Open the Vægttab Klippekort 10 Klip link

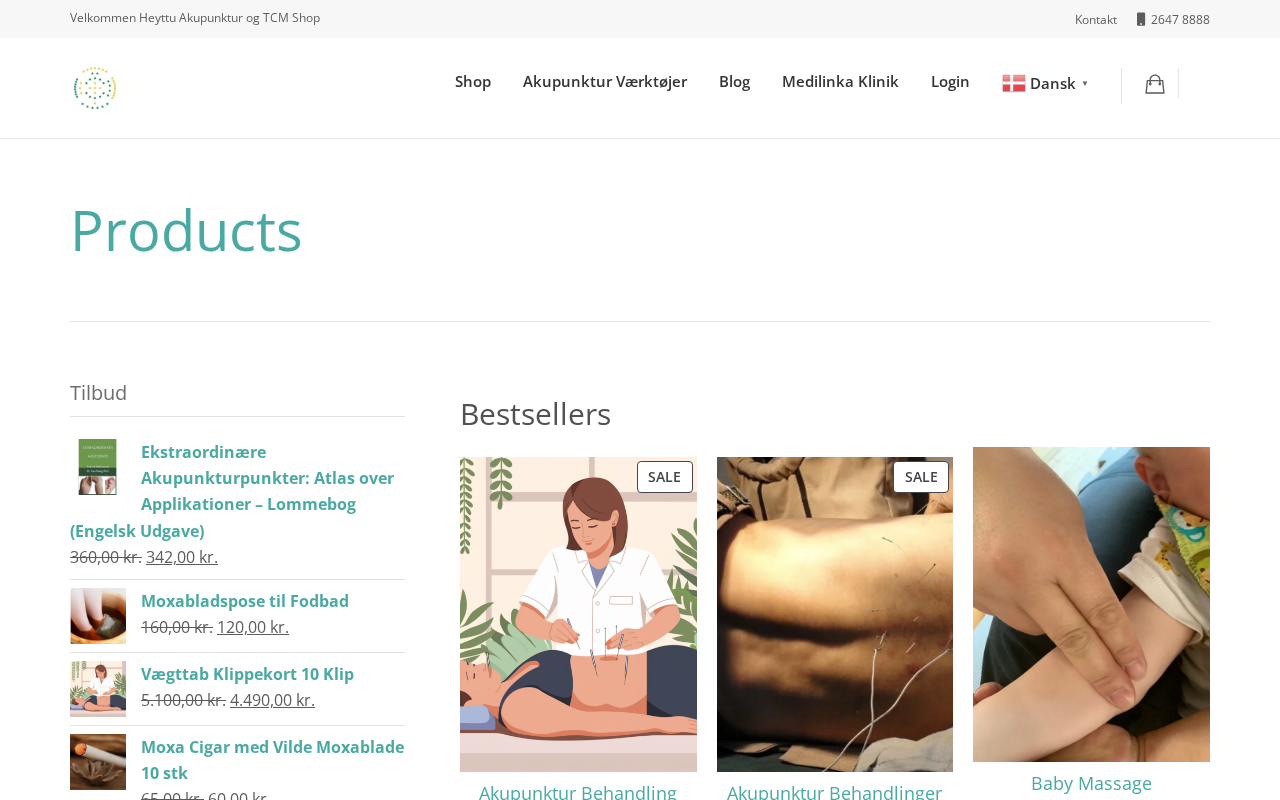click(x=247, y=674)
